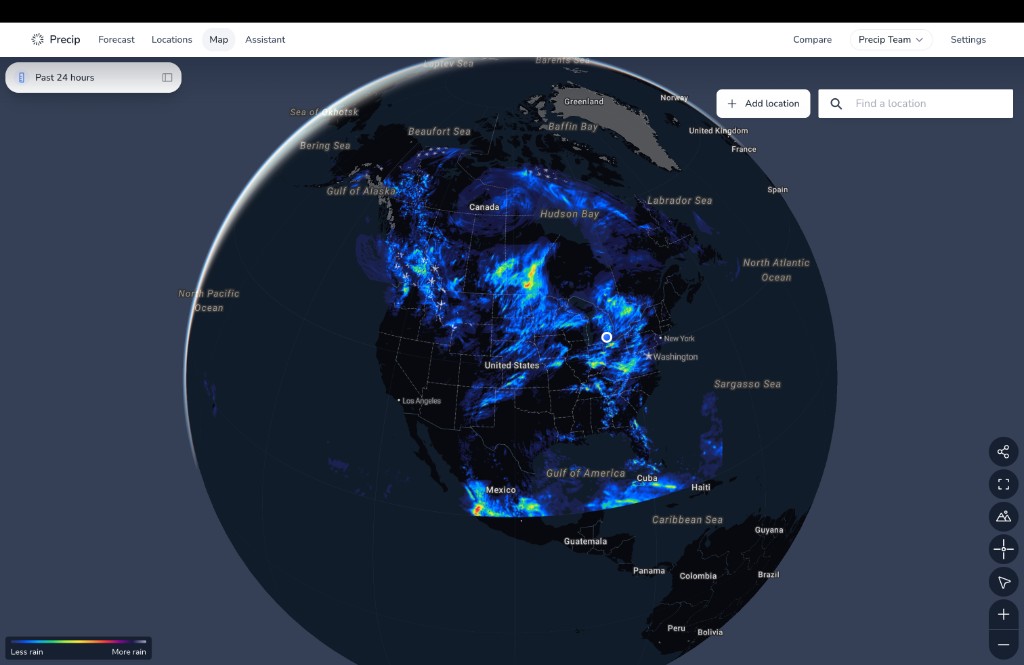Click the Hudson Bay label

pyautogui.click(x=569, y=214)
